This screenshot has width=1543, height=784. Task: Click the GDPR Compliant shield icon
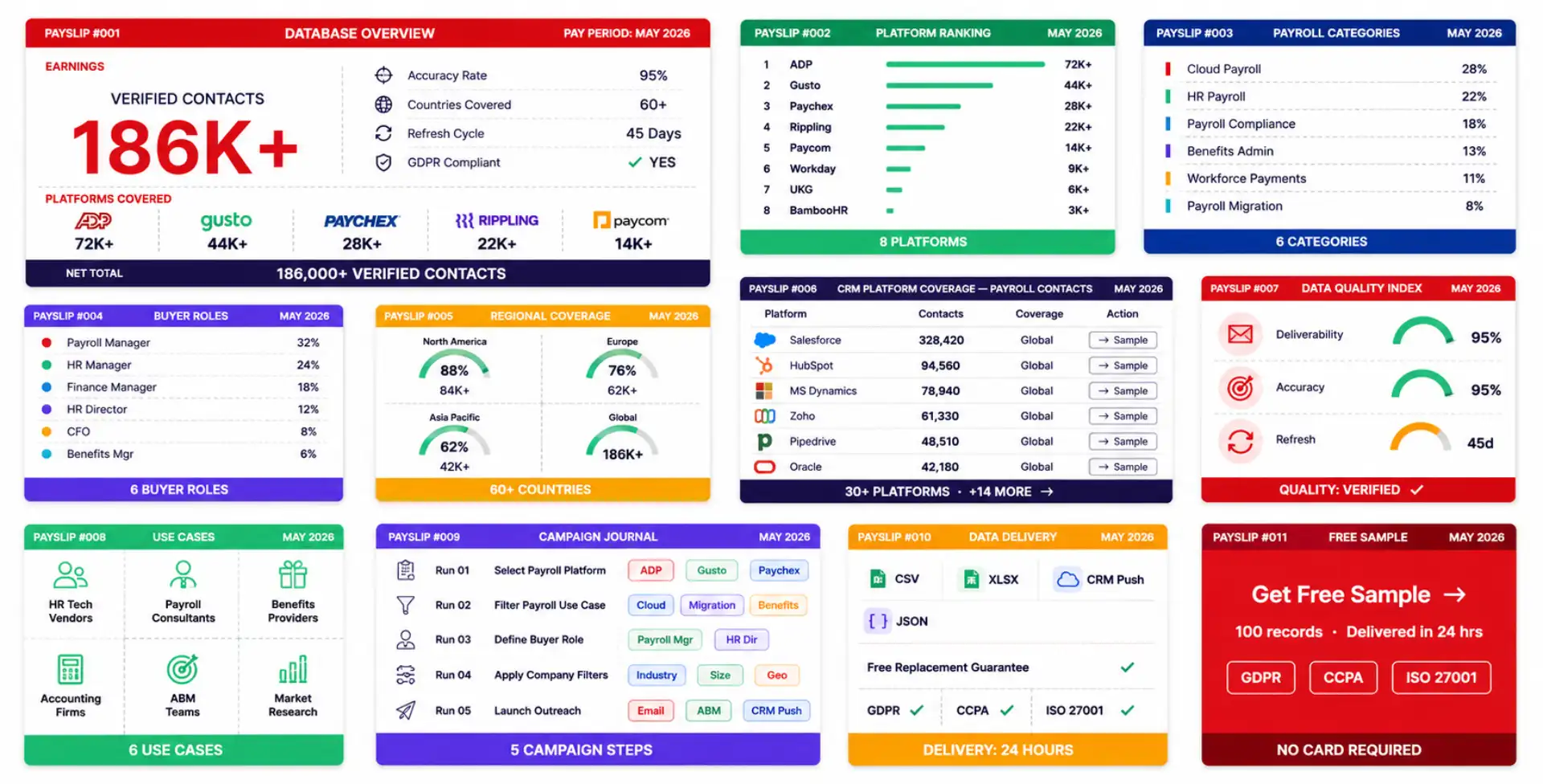(x=383, y=162)
